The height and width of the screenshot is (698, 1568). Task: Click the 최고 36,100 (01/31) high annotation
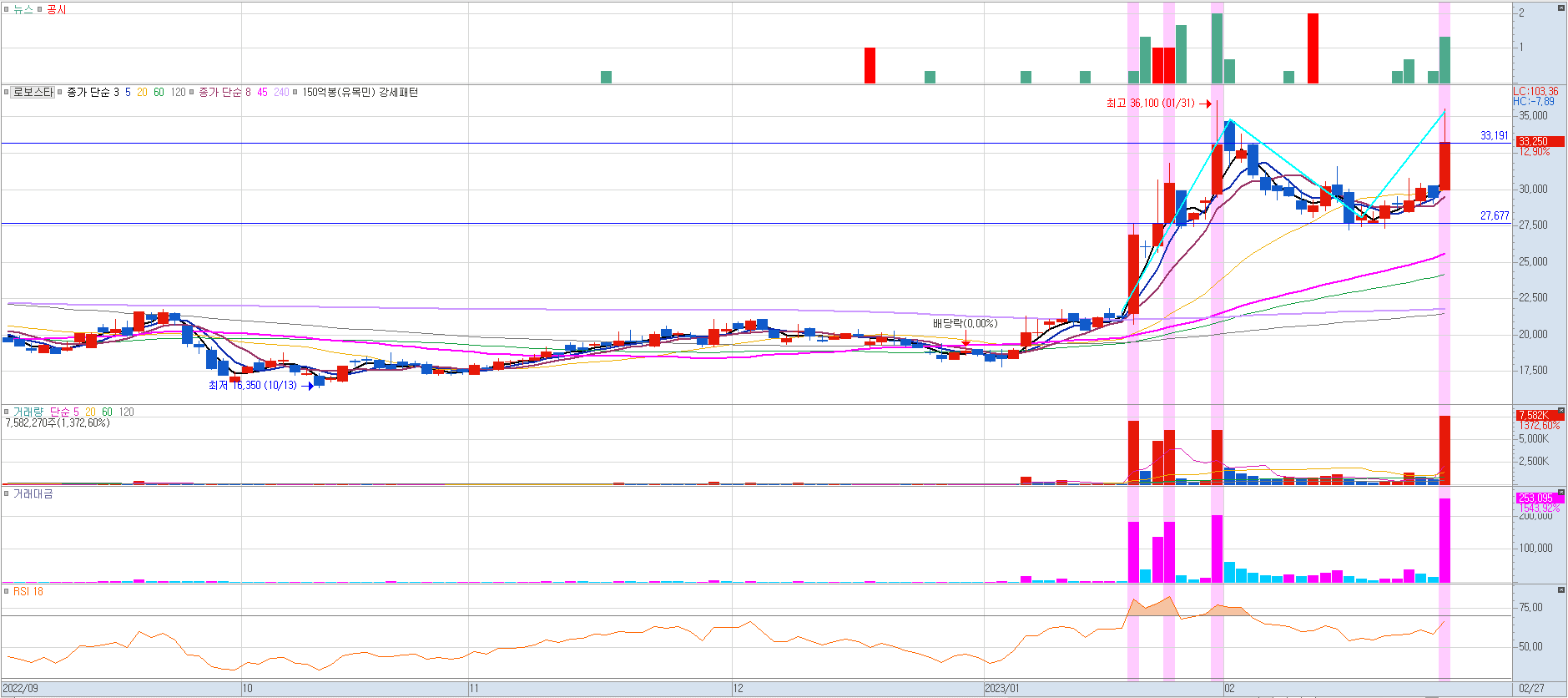1150,103
